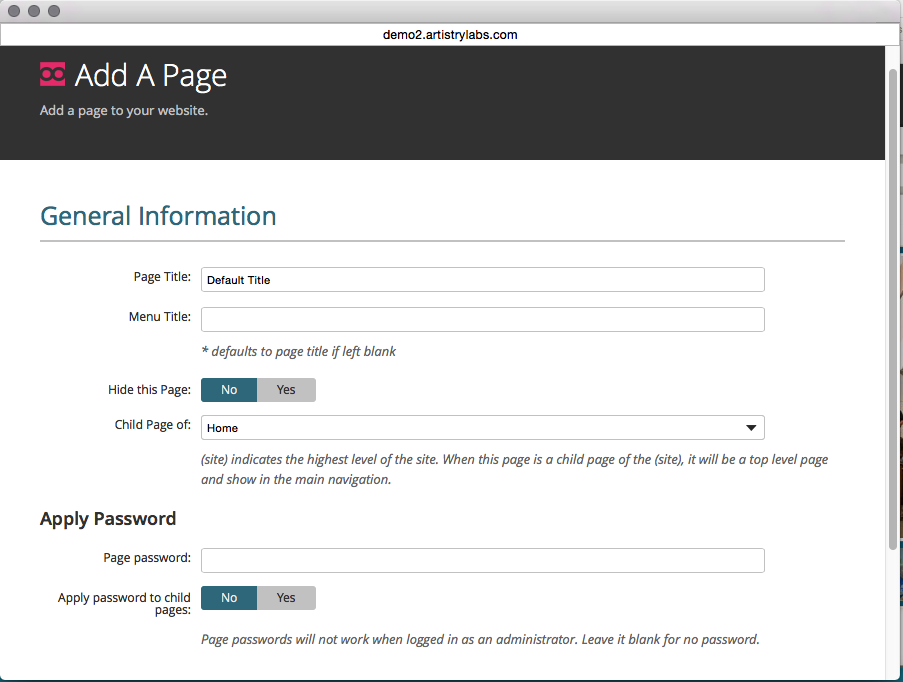The image size is (903, 682).
Task: Minimize the window using the middle title-bar button
Action: tap(34, 11)
